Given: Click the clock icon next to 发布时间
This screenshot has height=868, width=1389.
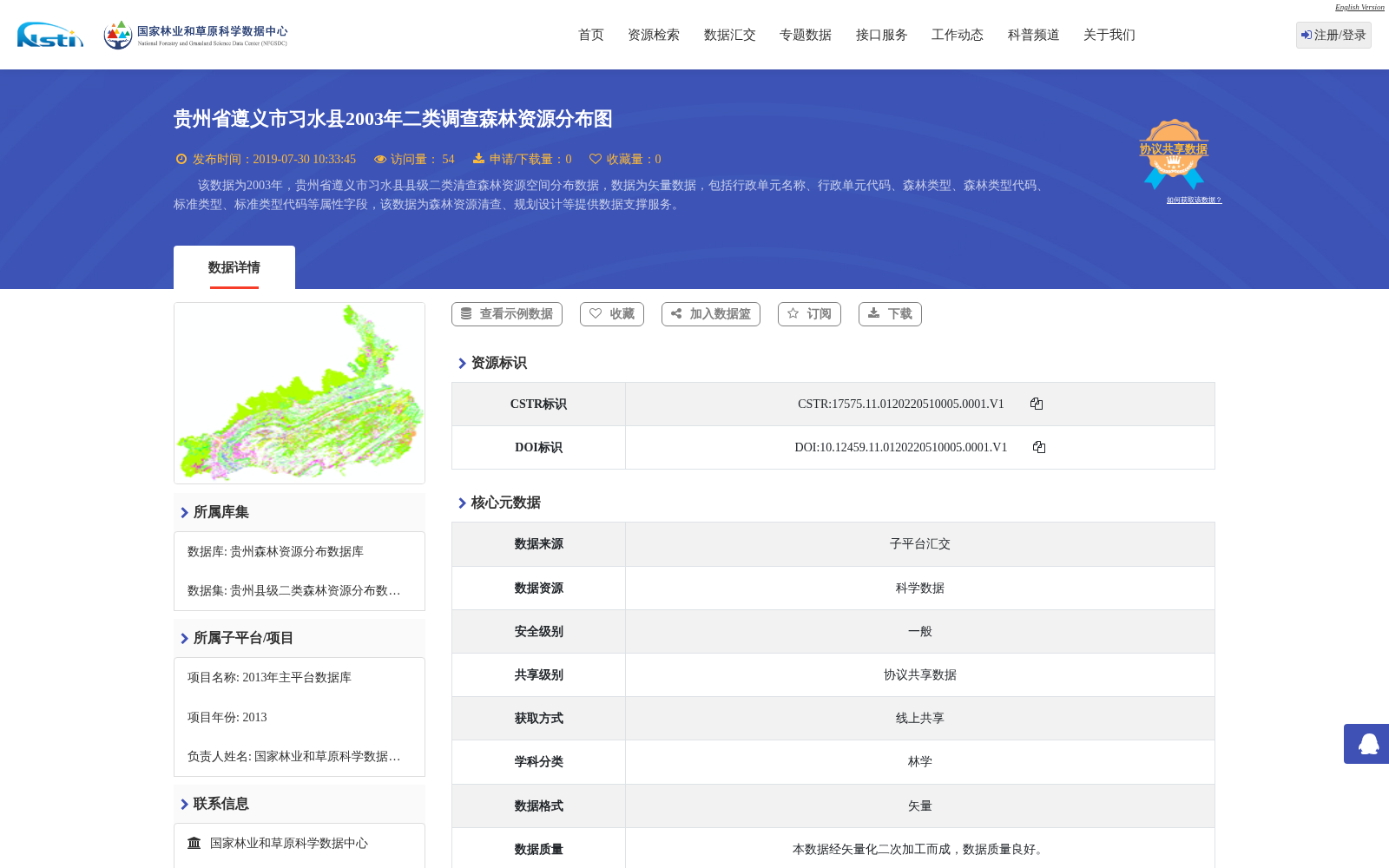Looking at the screenshot, I should point(181,159).
